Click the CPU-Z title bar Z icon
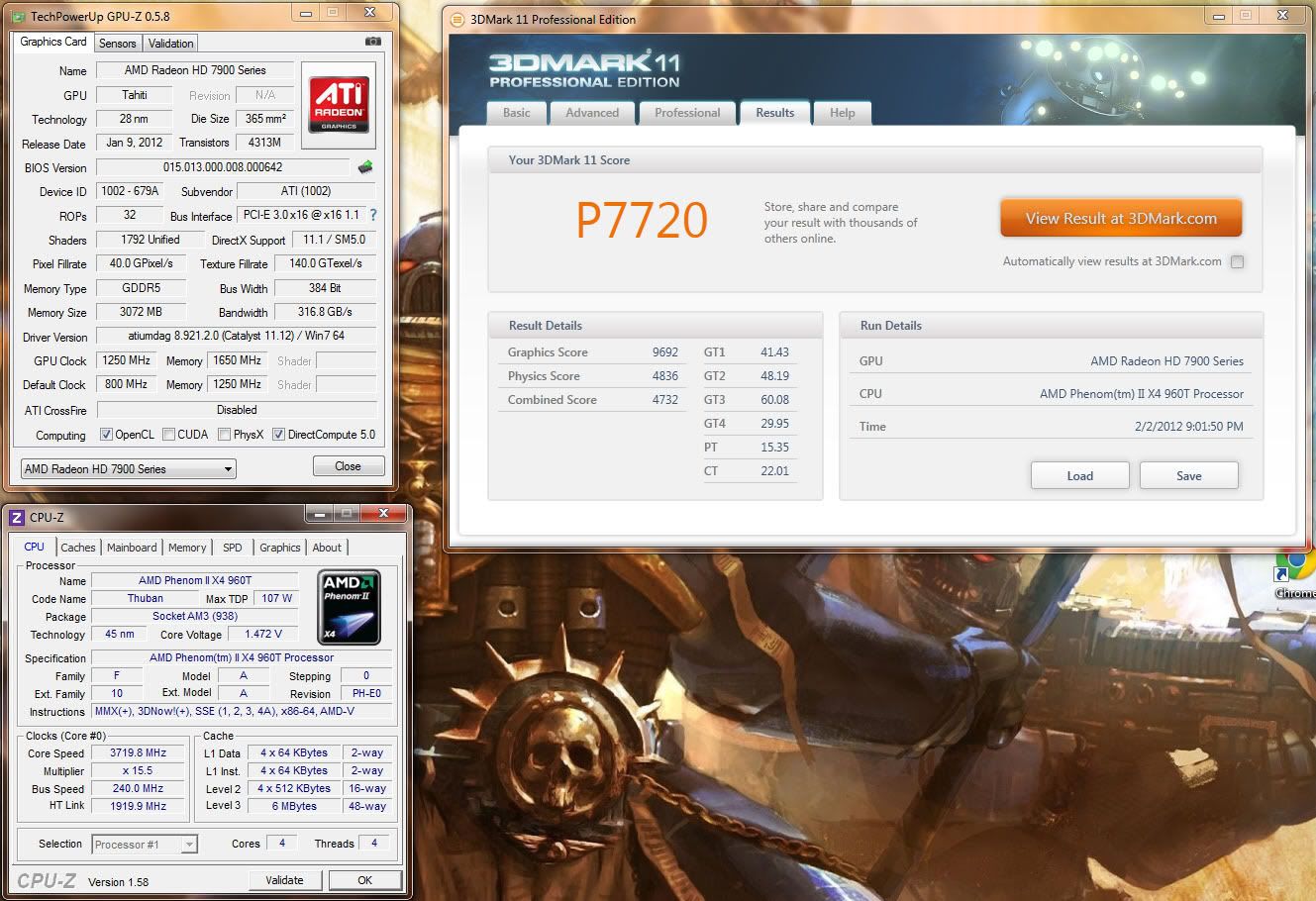Viewport: 1316px width, 901px height. click(x=16, y=517)
